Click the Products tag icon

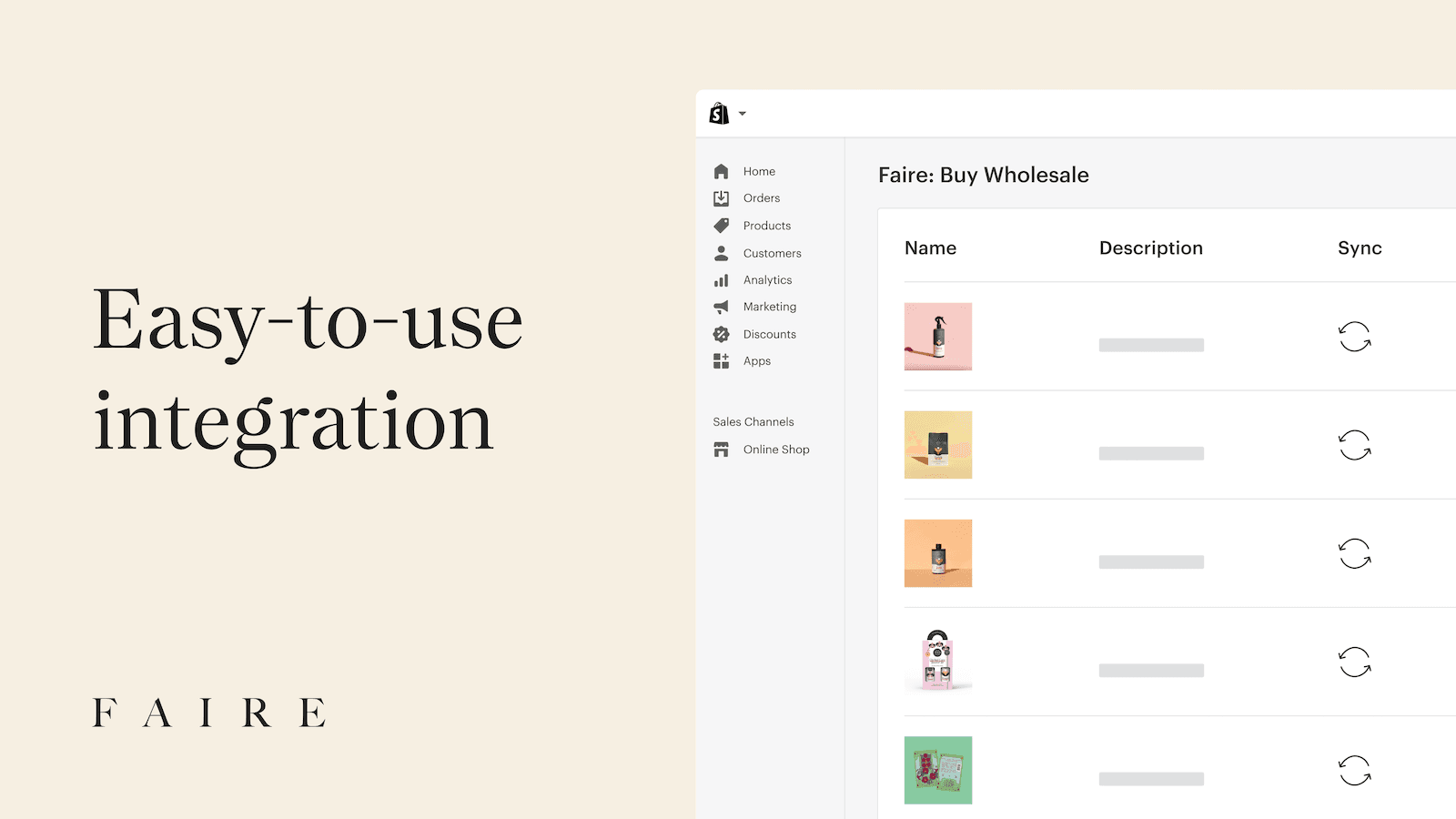point(721,226)
